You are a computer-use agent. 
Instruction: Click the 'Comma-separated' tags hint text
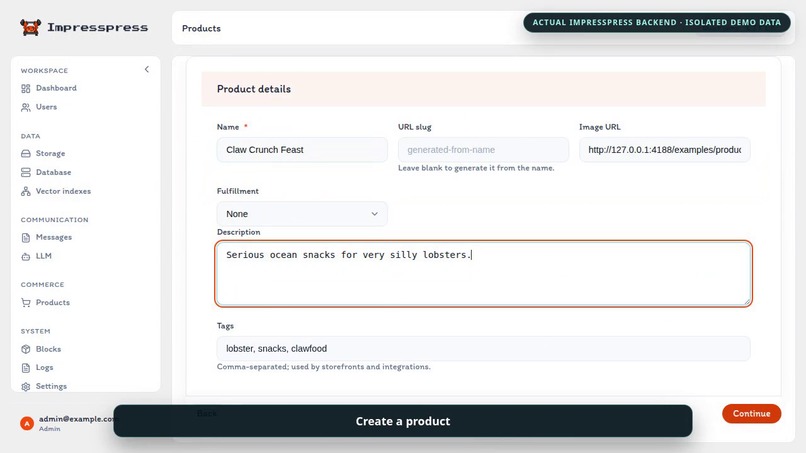point(324,367)
